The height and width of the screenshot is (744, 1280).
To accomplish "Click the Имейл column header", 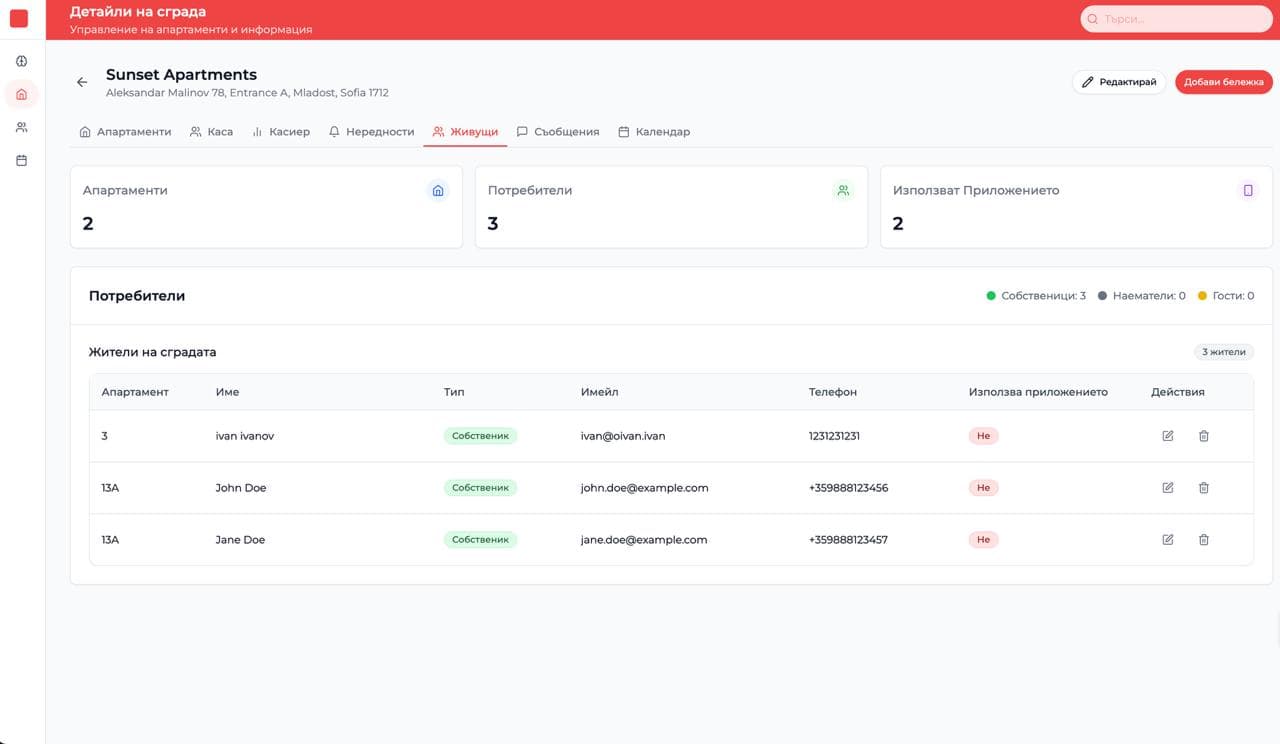I will (599, 392).
